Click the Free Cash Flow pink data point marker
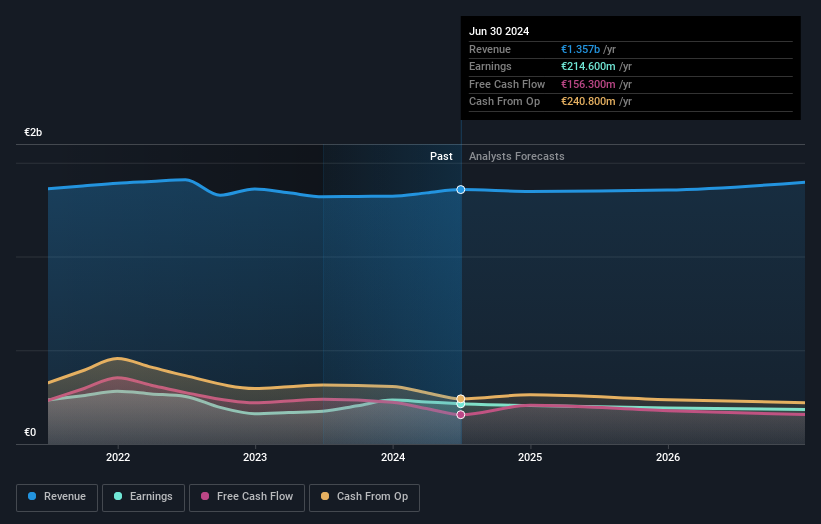The image size is (821, 524). (461, 415)
